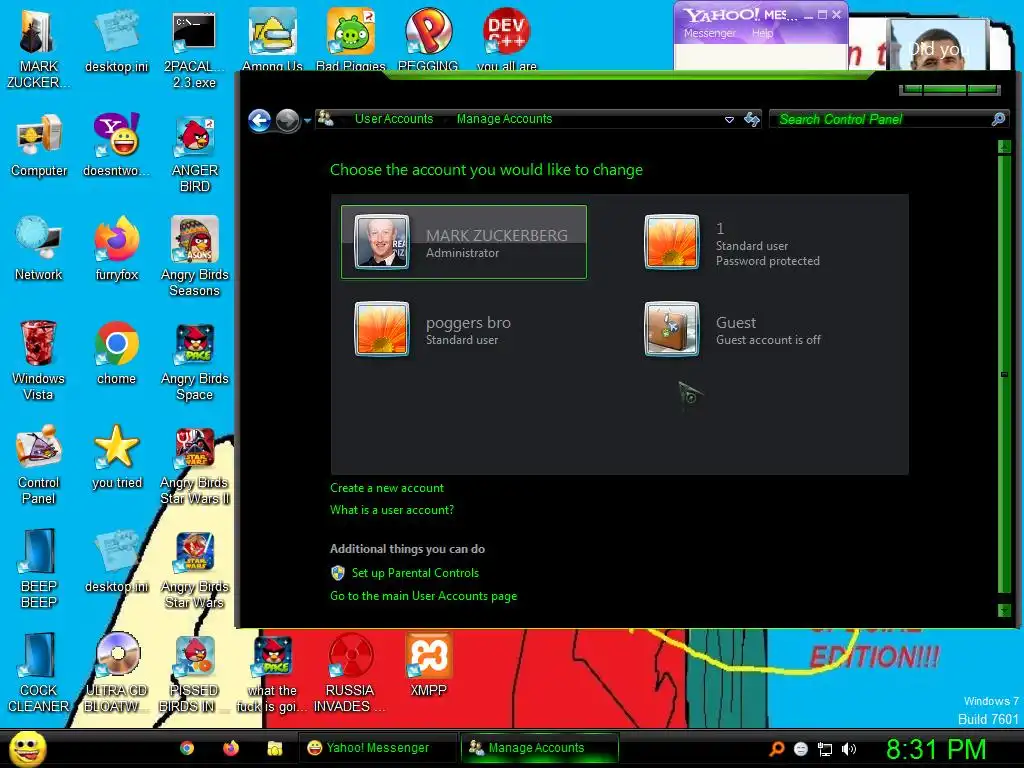Select the 2PACAL 2.3.exe desktop icon

point(194,49)
